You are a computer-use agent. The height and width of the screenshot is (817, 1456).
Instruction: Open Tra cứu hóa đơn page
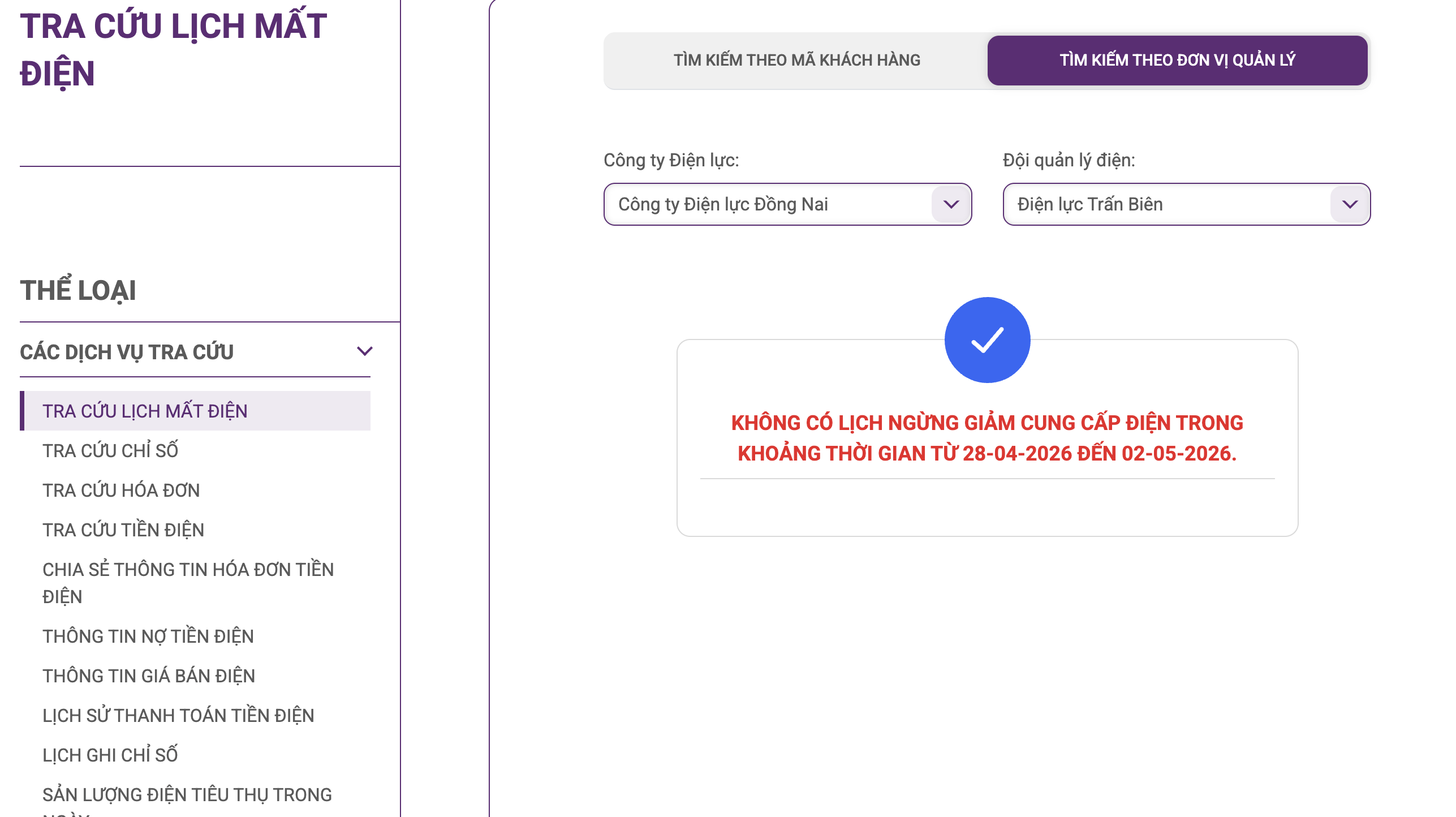pos(121,490)
